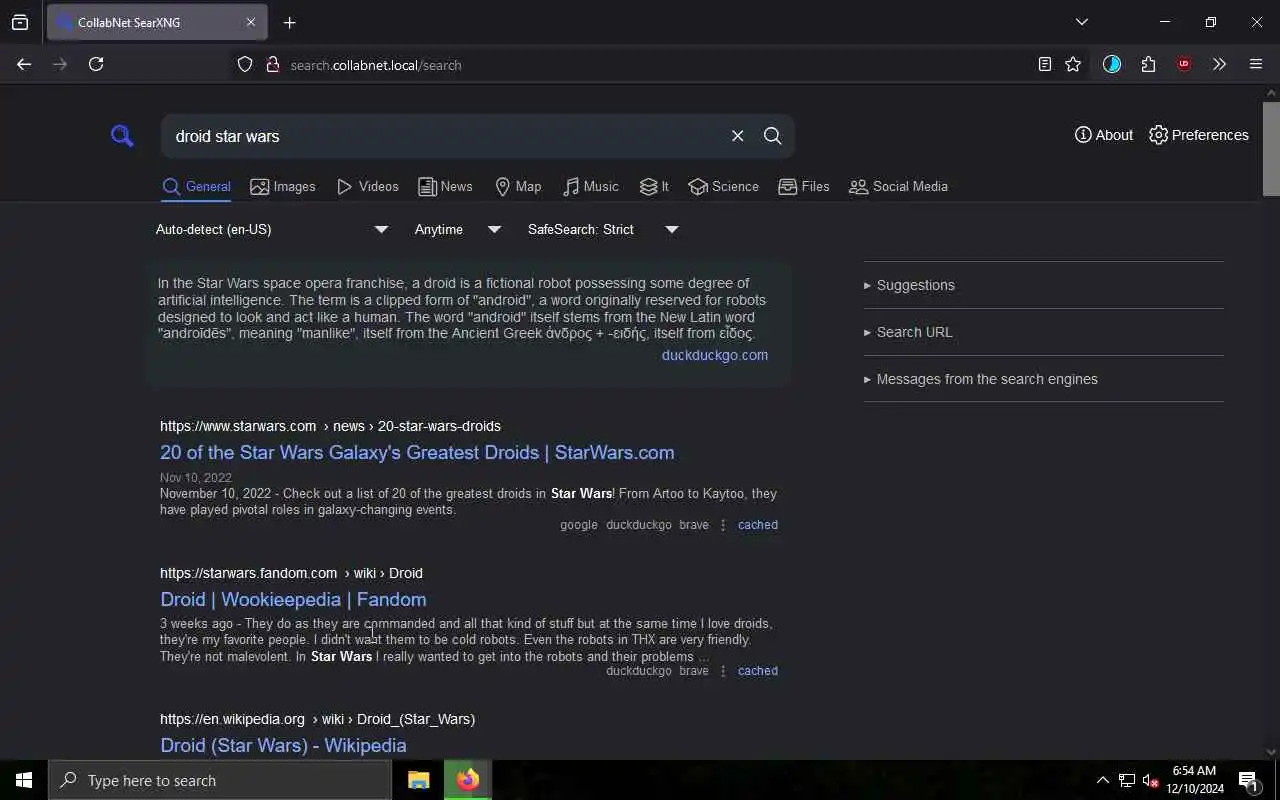Open the Anytime time range dropdown
The width and height of the screenshot is (1280, 800).
458,230
